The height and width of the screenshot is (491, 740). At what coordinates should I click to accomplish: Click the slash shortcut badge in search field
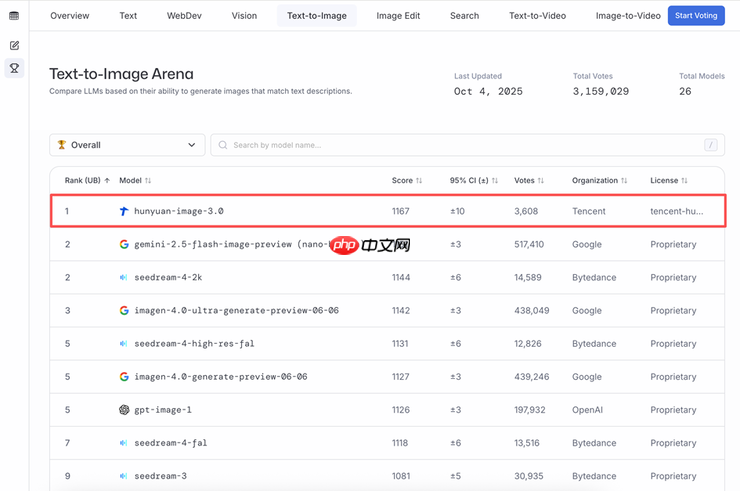(711, 145)
